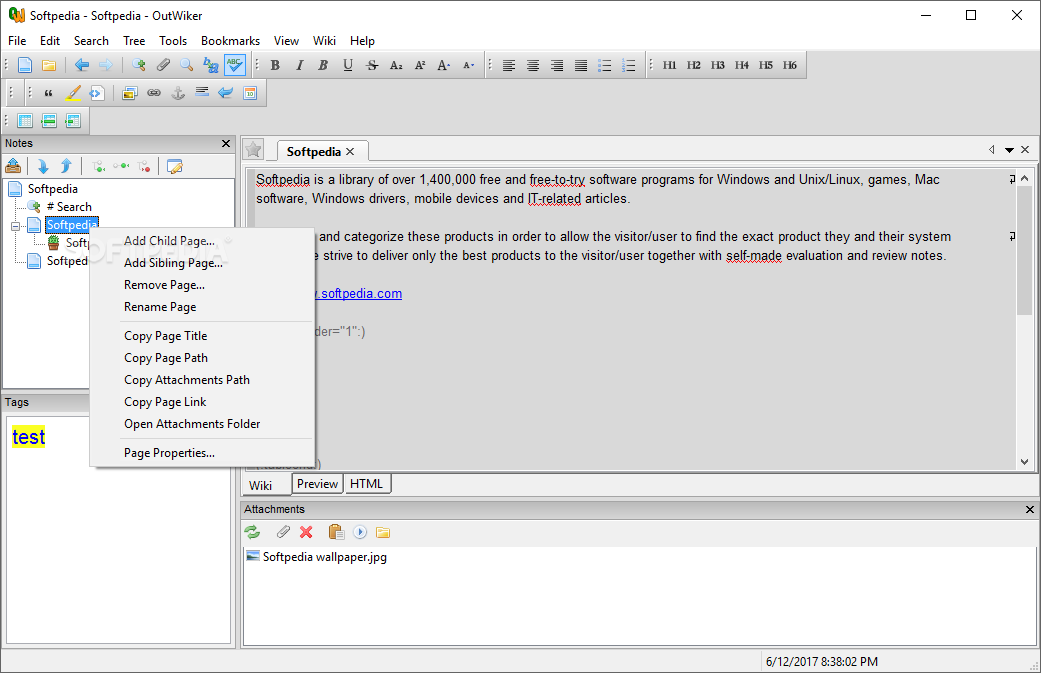The height and width of the screenshot is (673, 1041).
Task: Click the global search magnifier-plus icon
Action: 139,65
